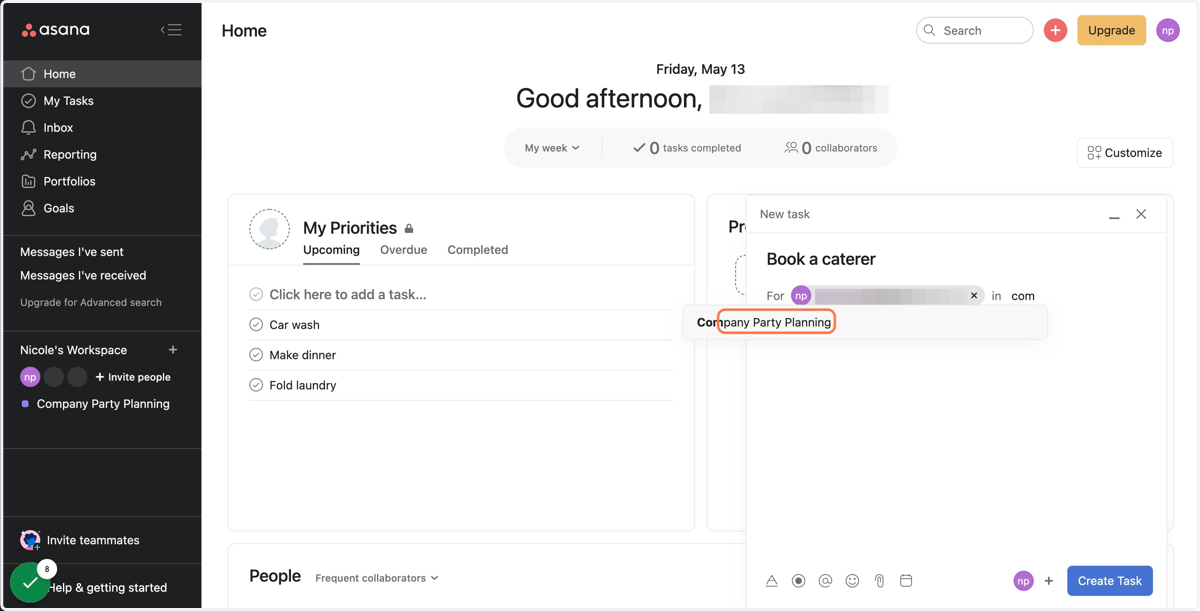Open Inbox from the sidebar
The image size is (1200, 611).
tap(101, 128)
